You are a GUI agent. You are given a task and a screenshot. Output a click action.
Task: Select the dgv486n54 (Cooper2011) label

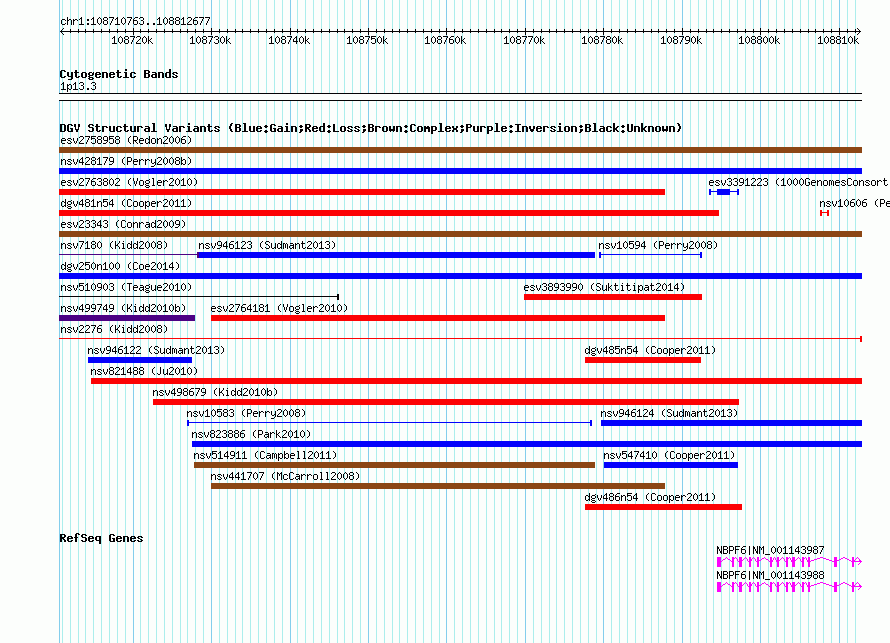(x=650, y=497)
